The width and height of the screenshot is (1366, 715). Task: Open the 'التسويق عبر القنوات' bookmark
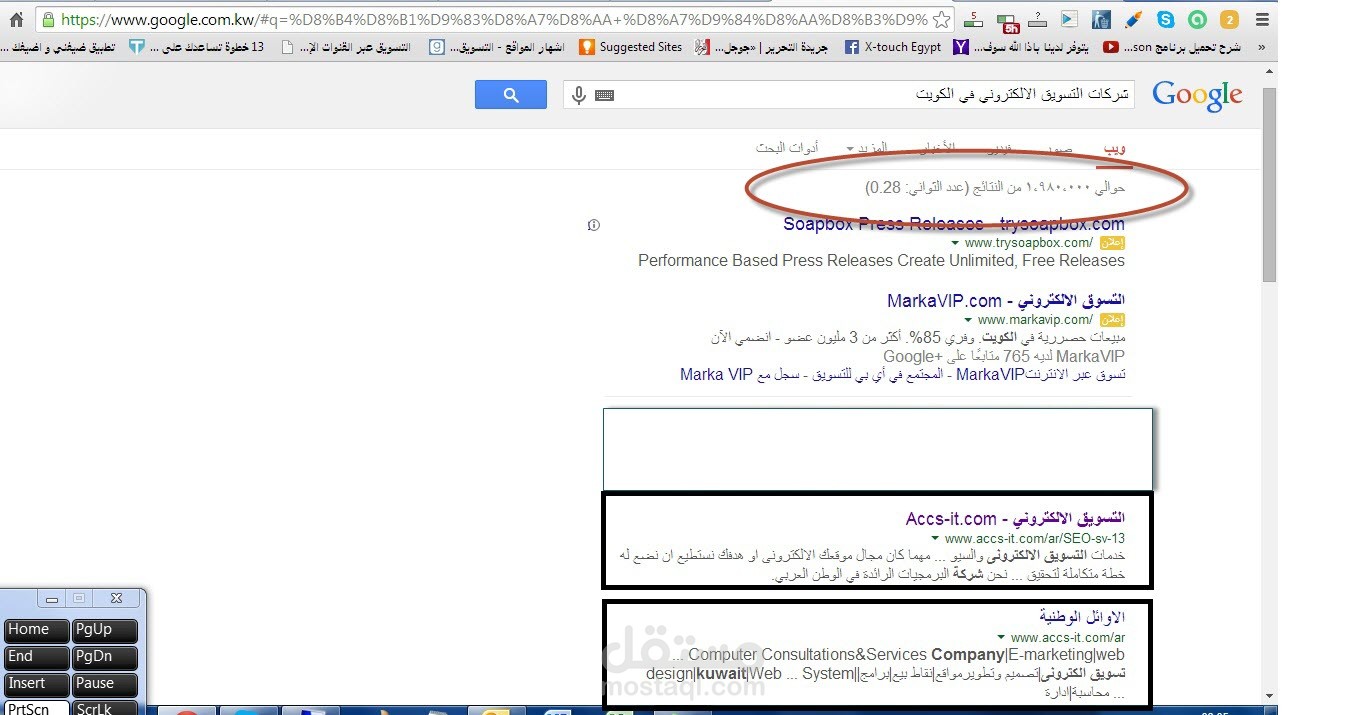pos(346,47)
